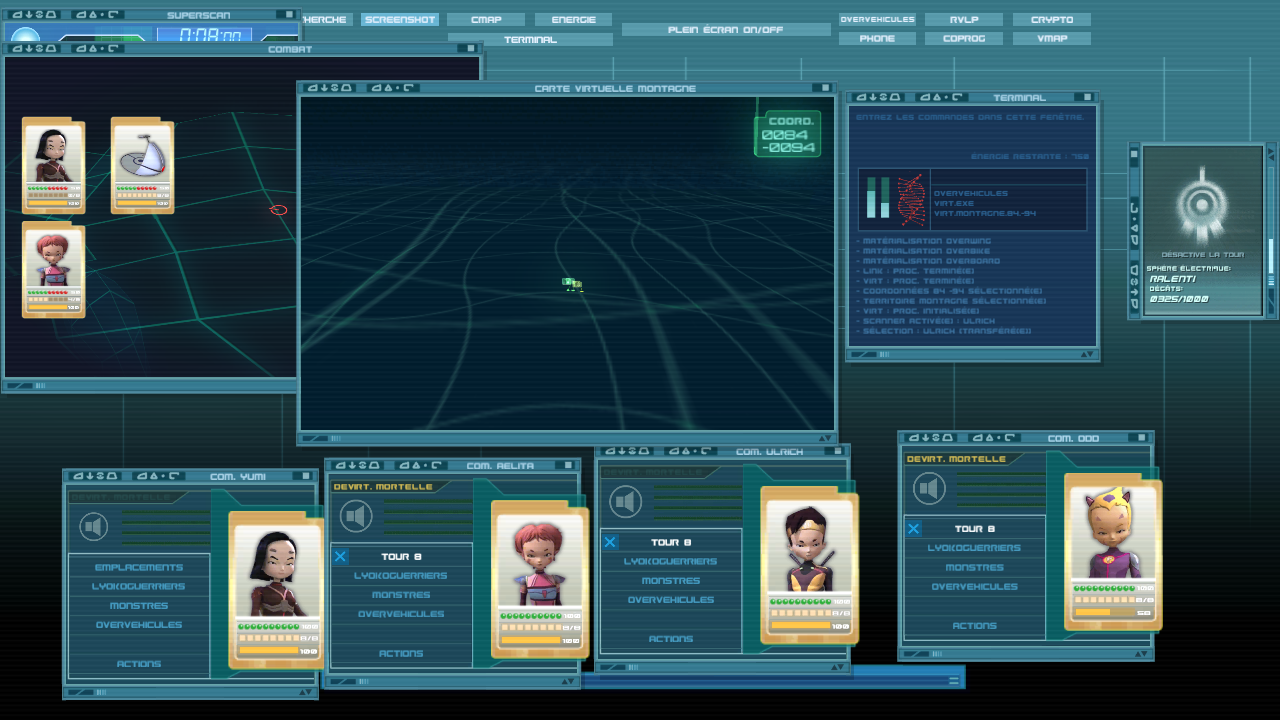Open Actions in Com. Odd window

point(974,625)
